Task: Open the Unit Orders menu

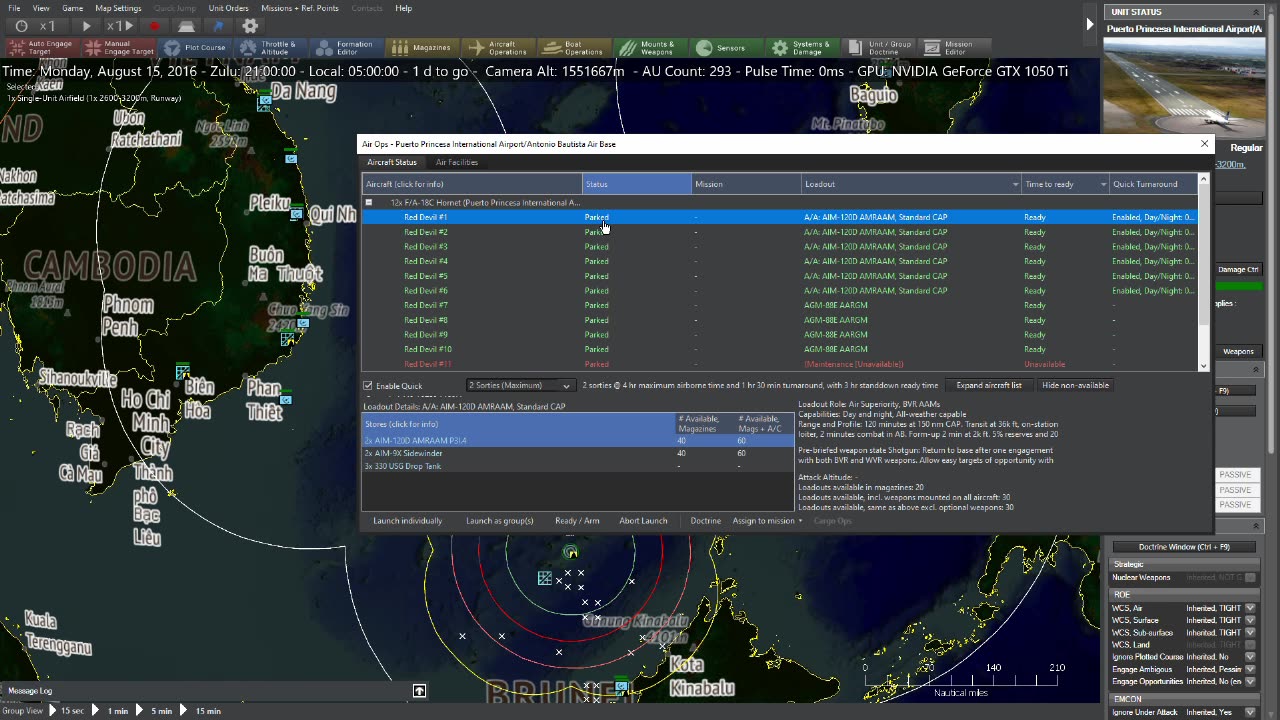Action: [x=228, y=8]
